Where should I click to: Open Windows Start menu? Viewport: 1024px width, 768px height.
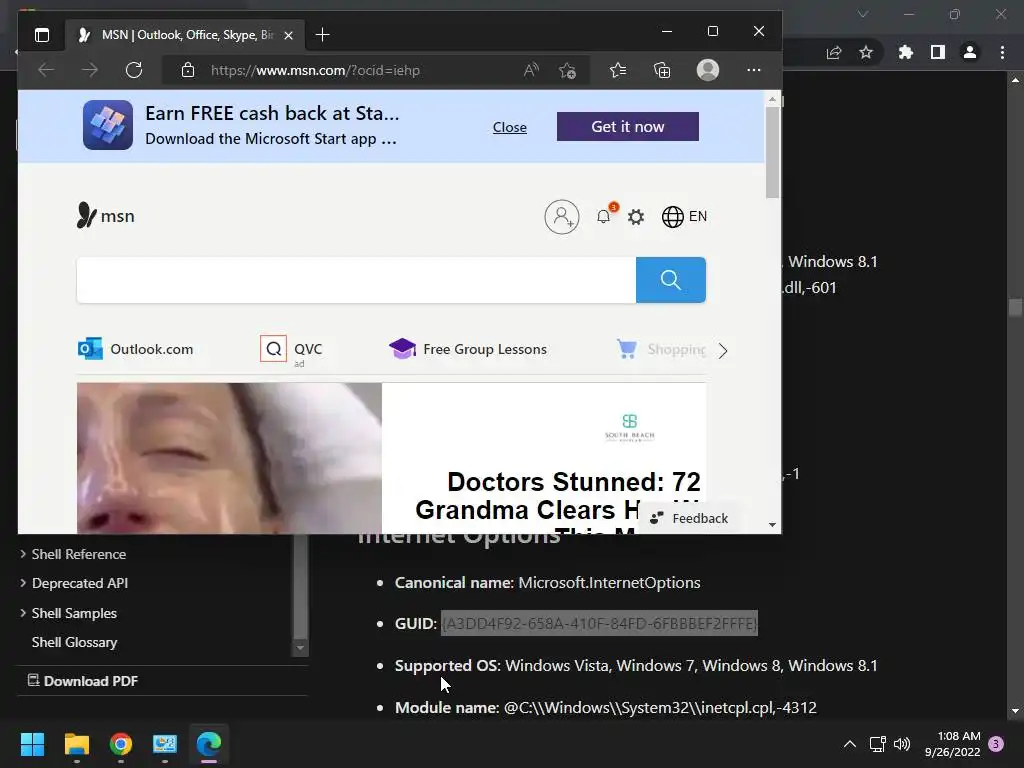coord(32,744)
